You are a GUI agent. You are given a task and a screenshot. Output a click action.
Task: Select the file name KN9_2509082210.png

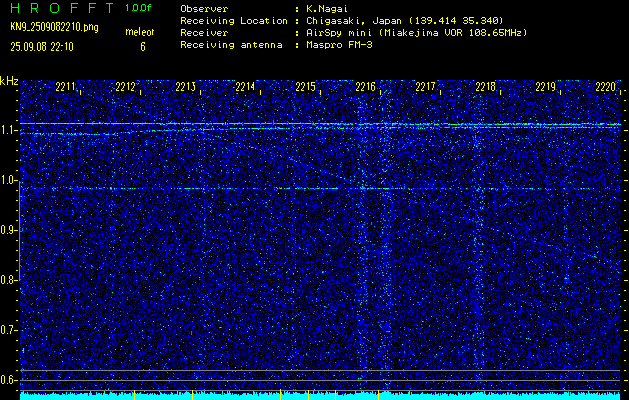tap(54, 28)
